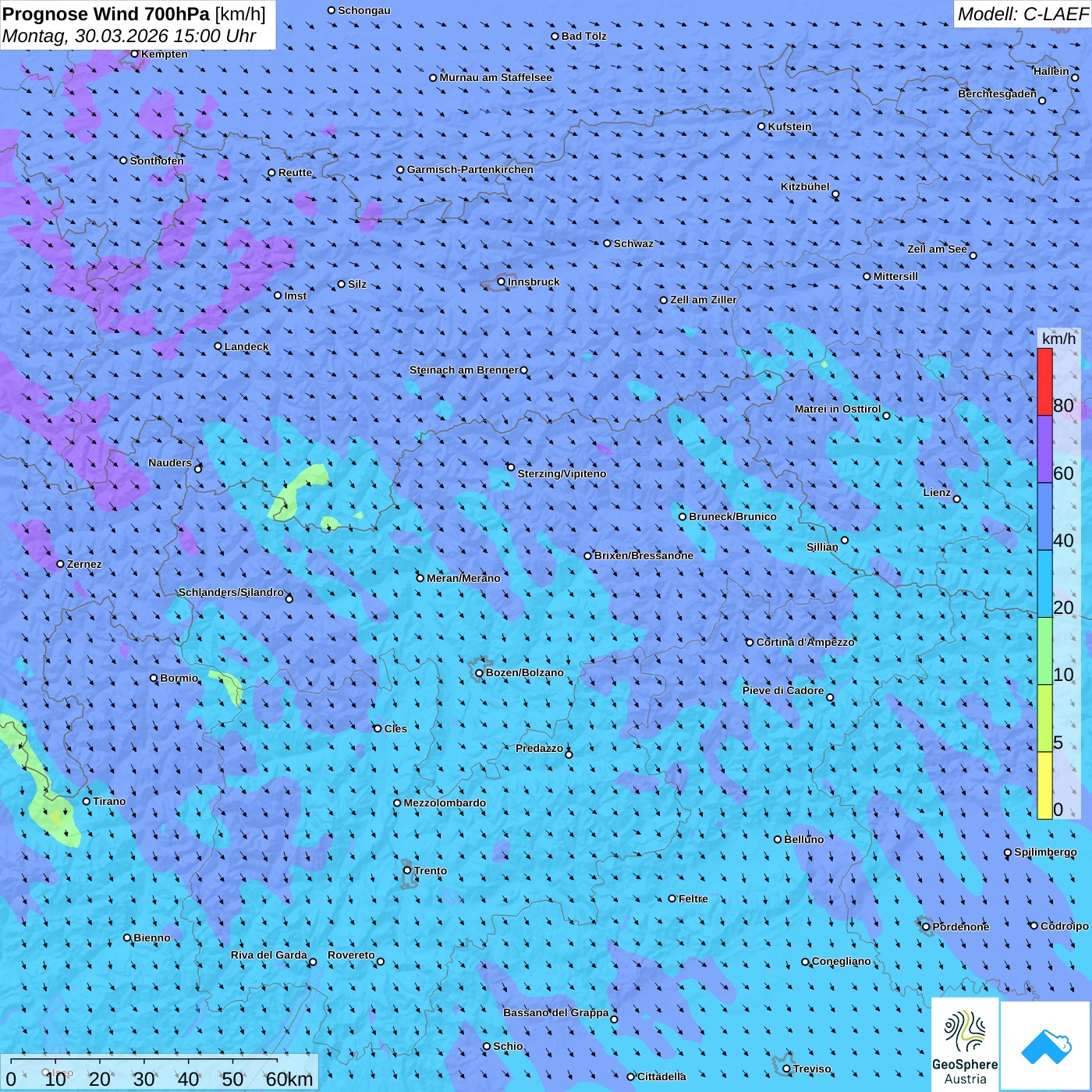
Task: Select the Kitzbühel city label
Action: [x=805, y=186]
